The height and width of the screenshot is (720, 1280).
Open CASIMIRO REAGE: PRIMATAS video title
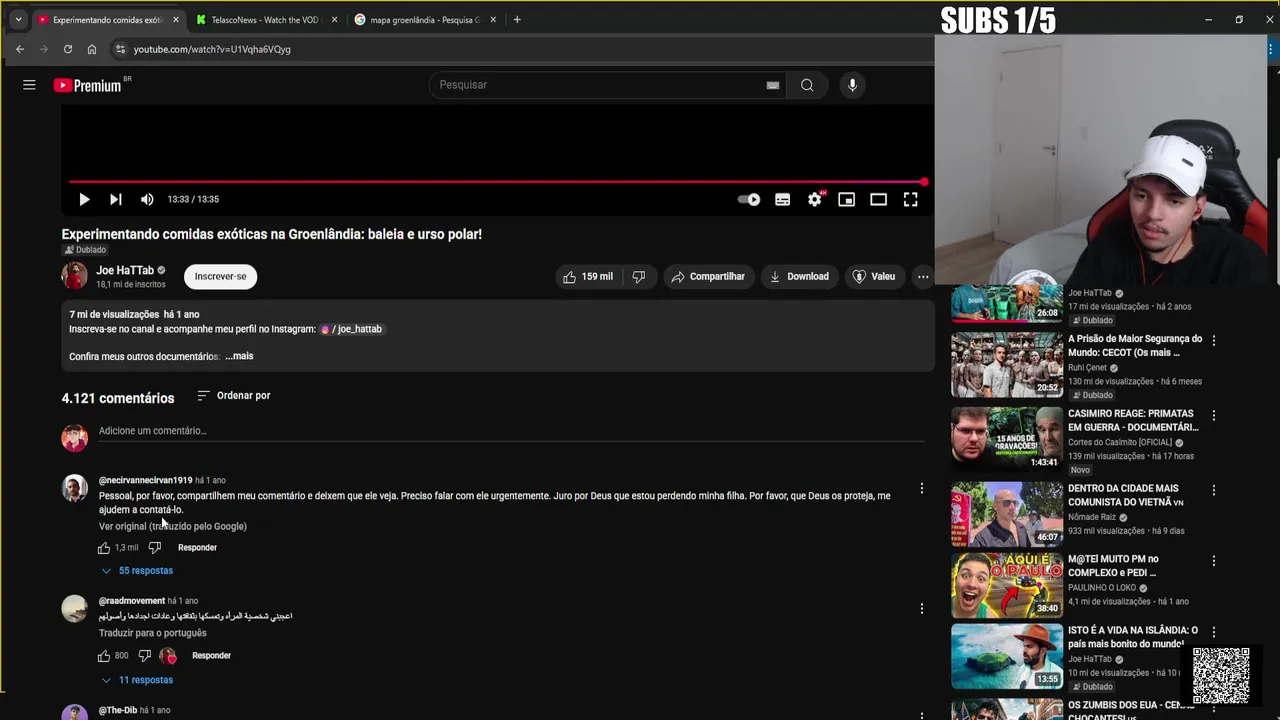pos(1133,421)
